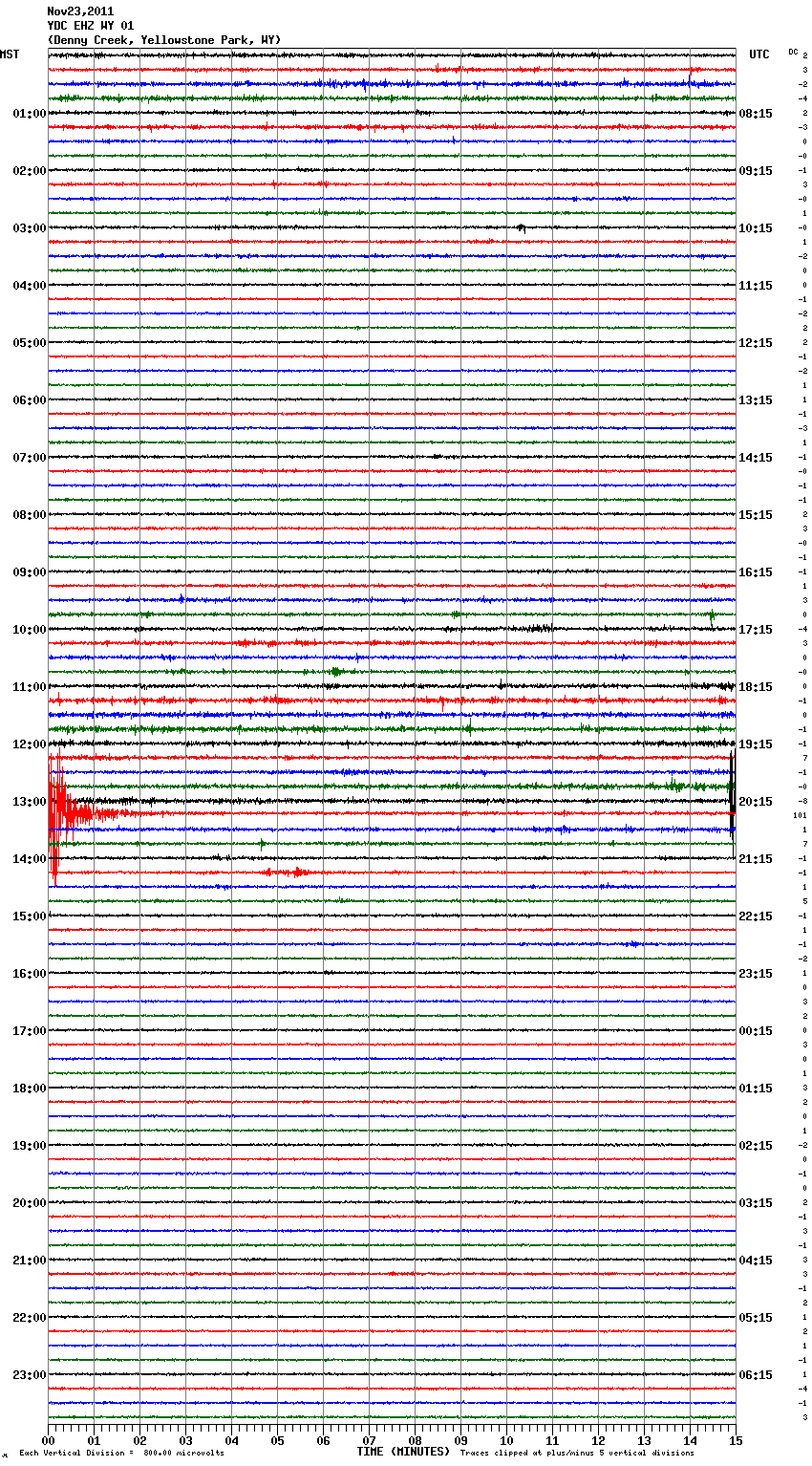Select the station code YDC EHZ WY 01
The width and height of the screenshot is (812, 1466).
pos(91,26)
